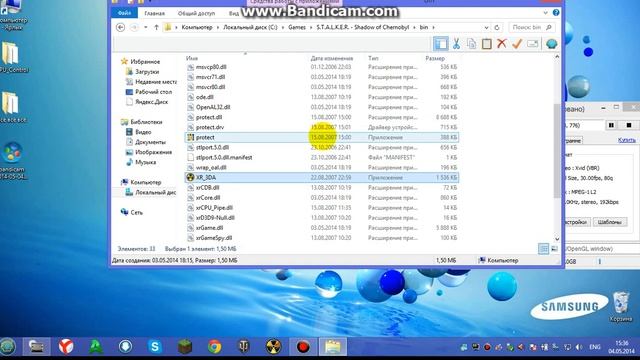The image size is (640, 360).
Task: Open the Файл tab
Action: click(124, 13)
